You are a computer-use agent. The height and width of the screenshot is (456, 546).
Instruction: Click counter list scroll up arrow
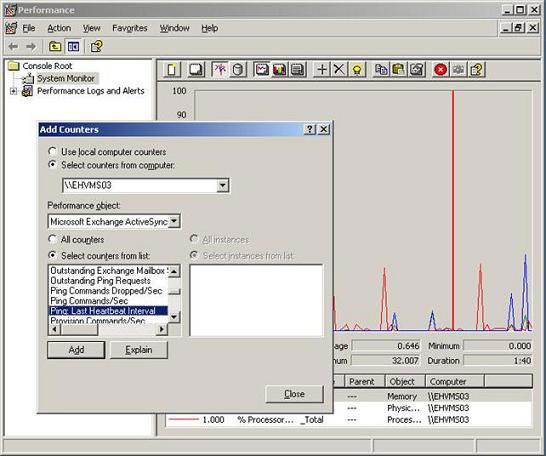(x=174, y=271)
